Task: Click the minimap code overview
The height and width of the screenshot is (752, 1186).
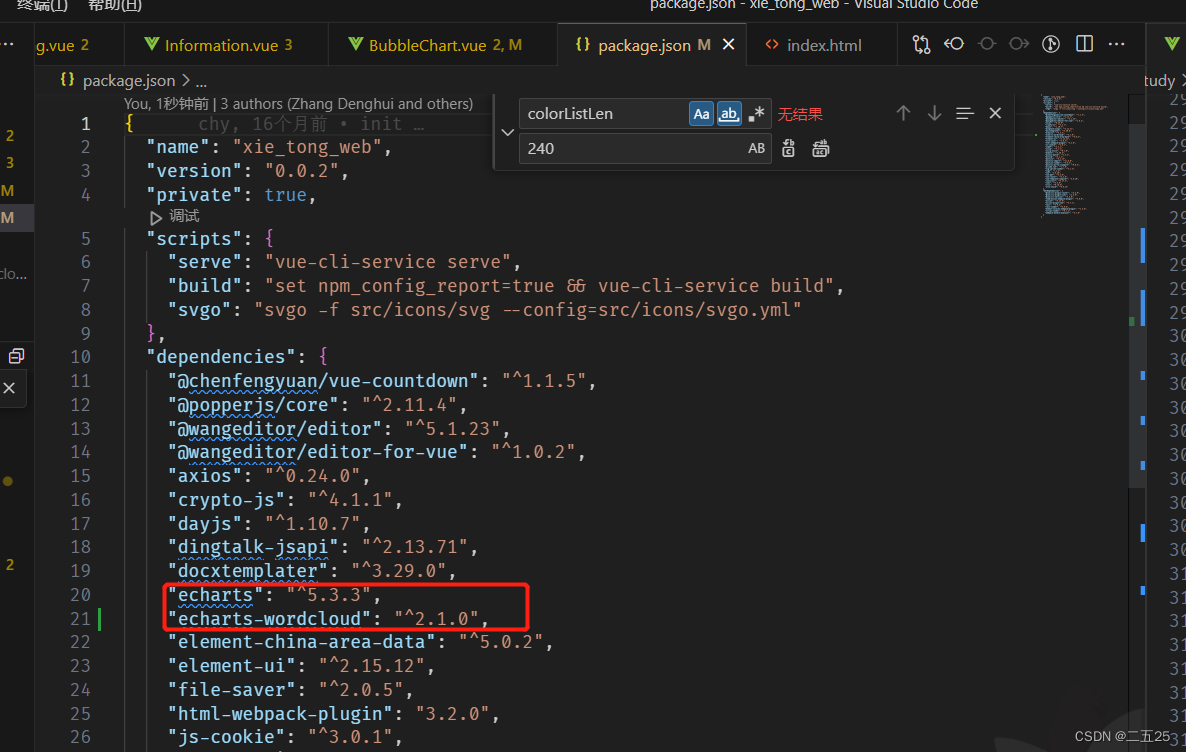Action: coord(1074,155)
